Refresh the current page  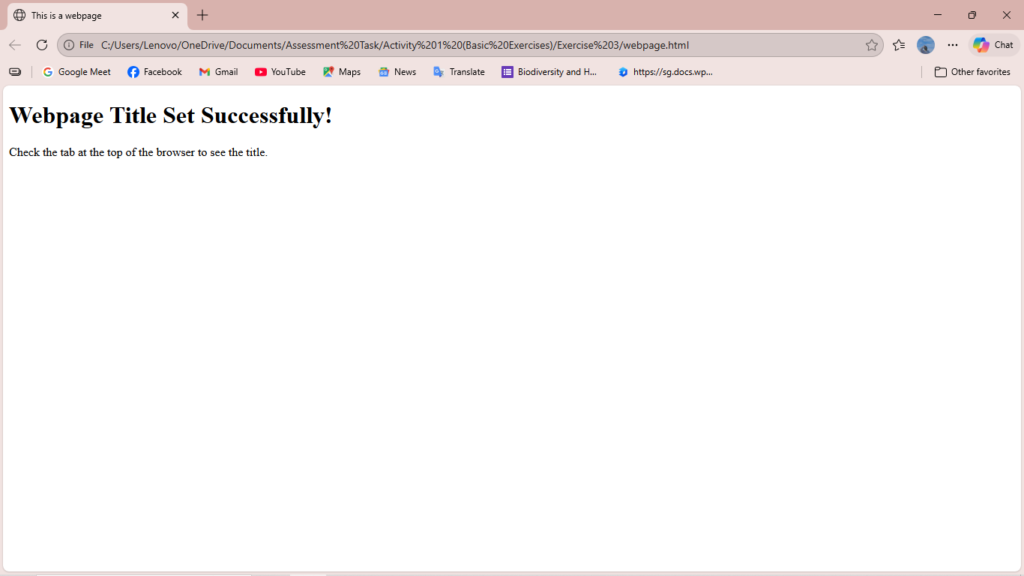[x=42, y=45]
